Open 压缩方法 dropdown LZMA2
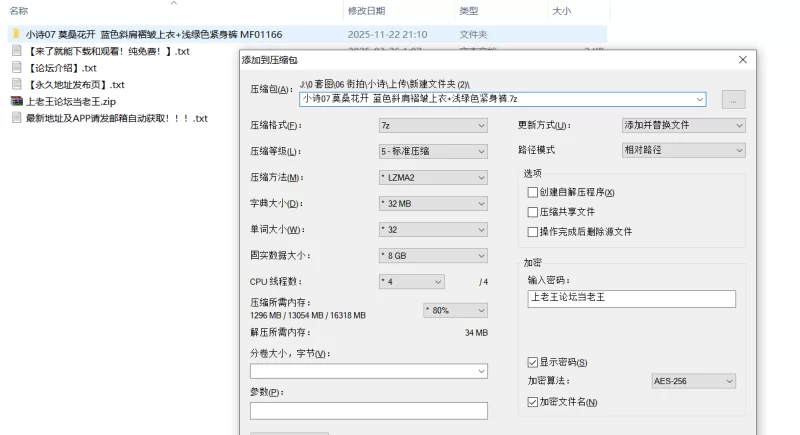Viewport: 800px width, 435px height. 433,177
